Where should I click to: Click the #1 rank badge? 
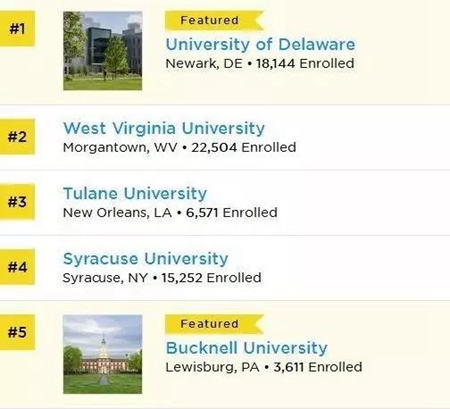tap(17, 29)
